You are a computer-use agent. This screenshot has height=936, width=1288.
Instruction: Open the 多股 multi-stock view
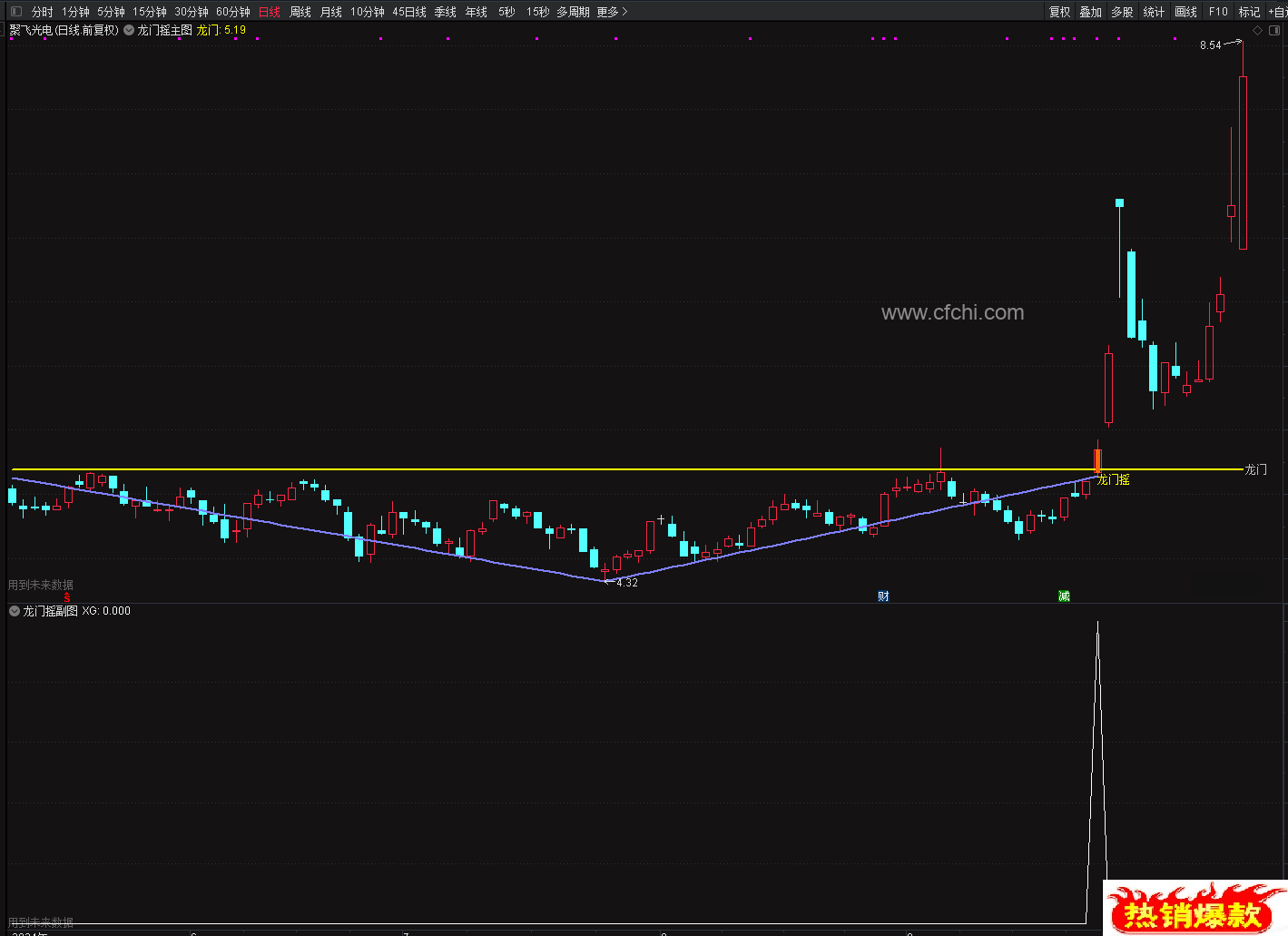point(1122,12)
